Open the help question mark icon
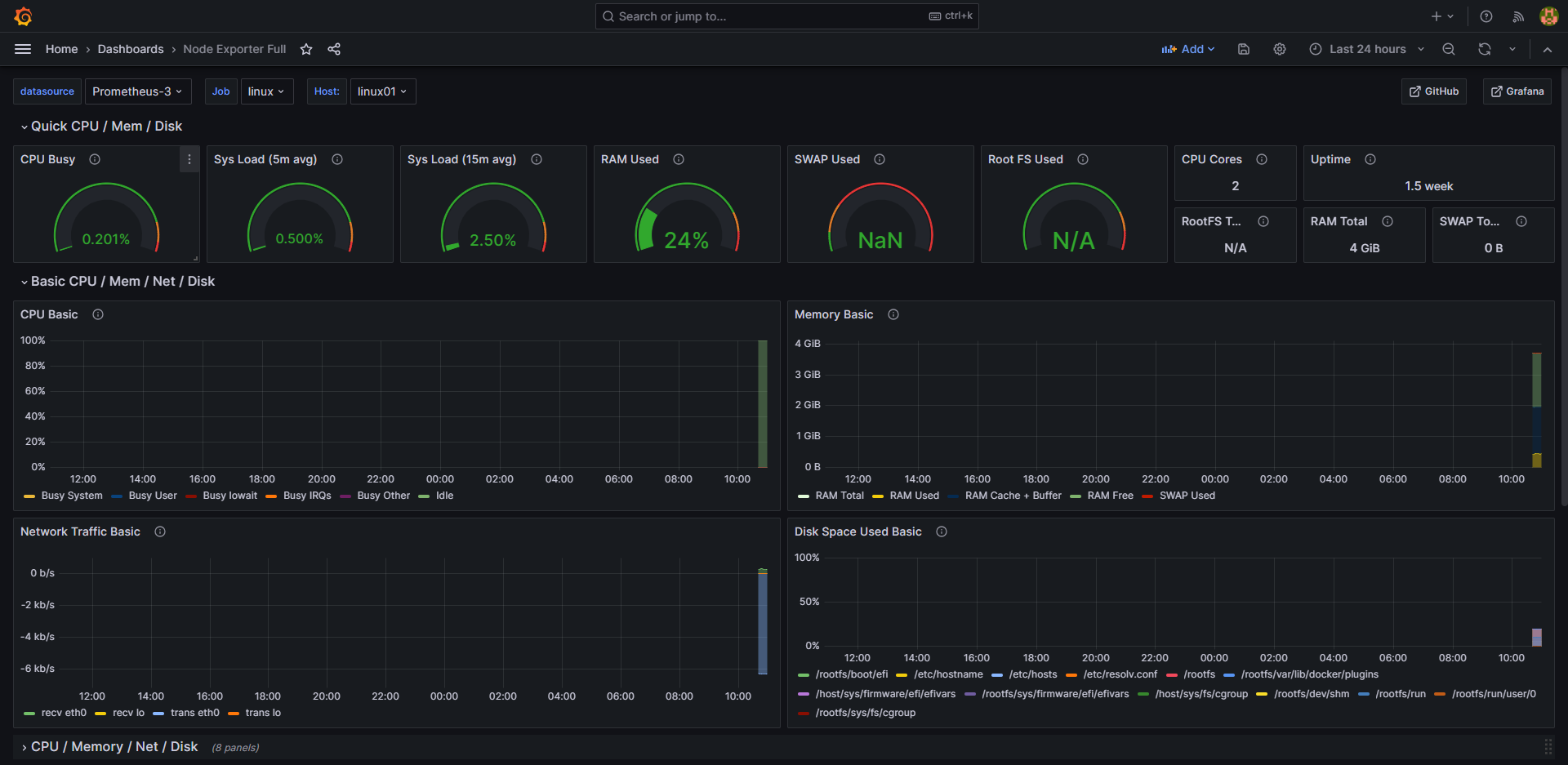 coord(1486,16)
